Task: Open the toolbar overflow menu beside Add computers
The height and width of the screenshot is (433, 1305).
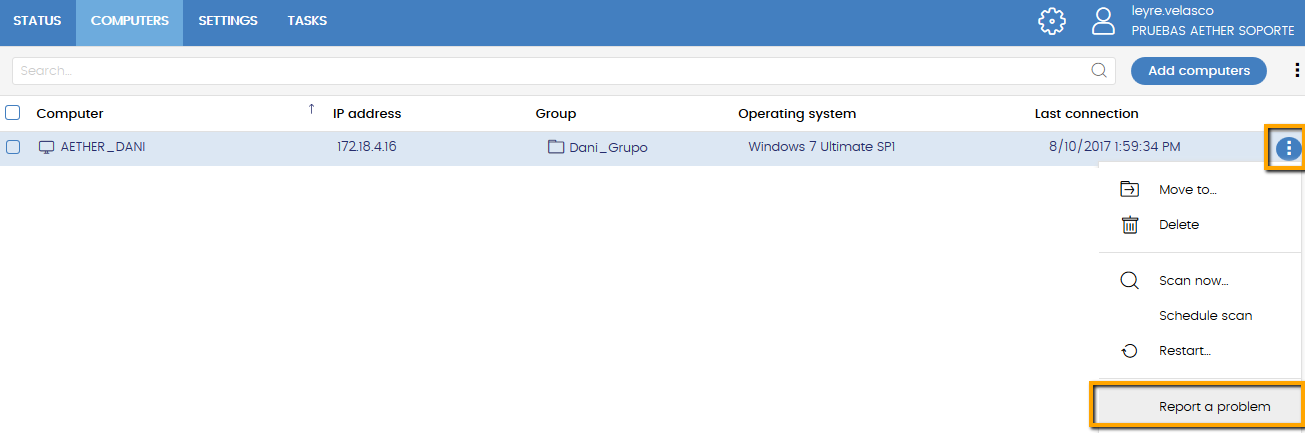Action: pos(1297,70)
